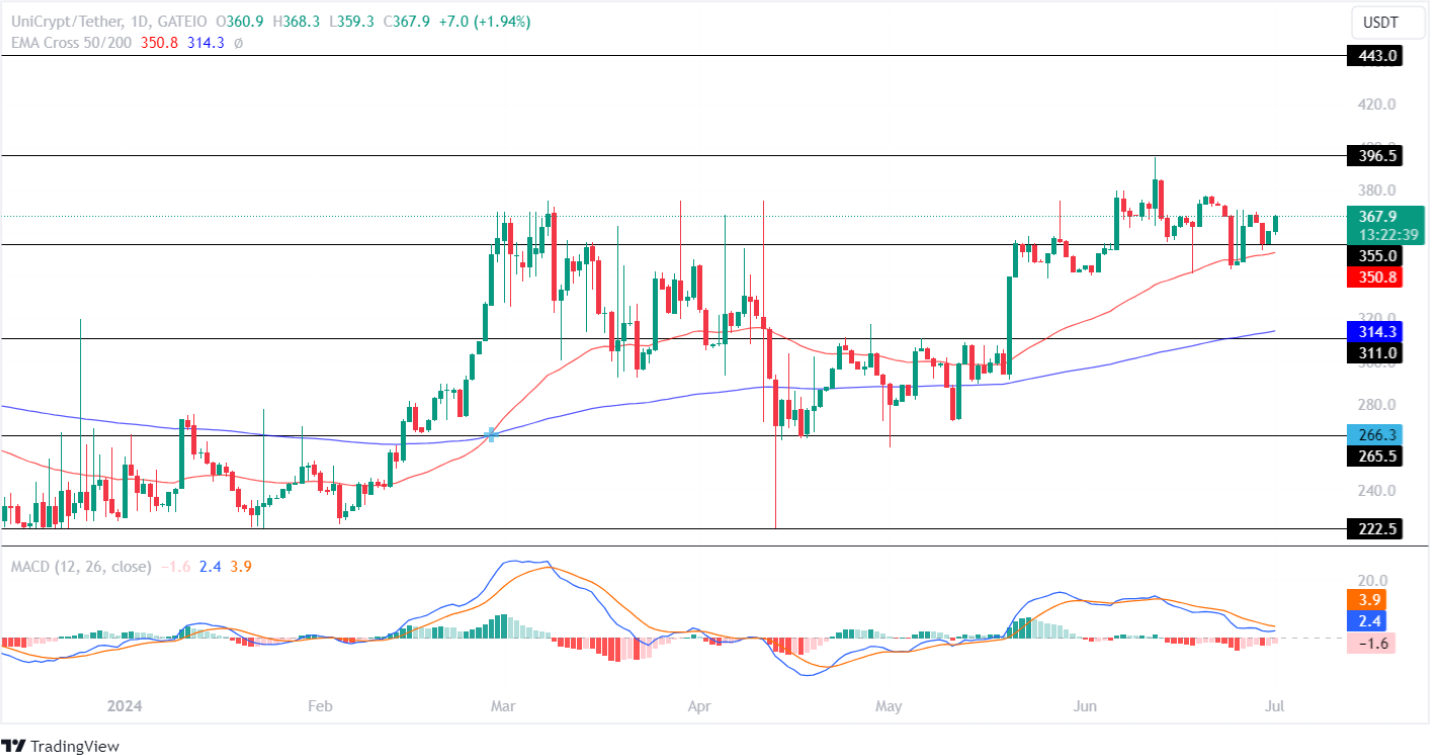Click the 2024 label on time axis

point(124,706)
